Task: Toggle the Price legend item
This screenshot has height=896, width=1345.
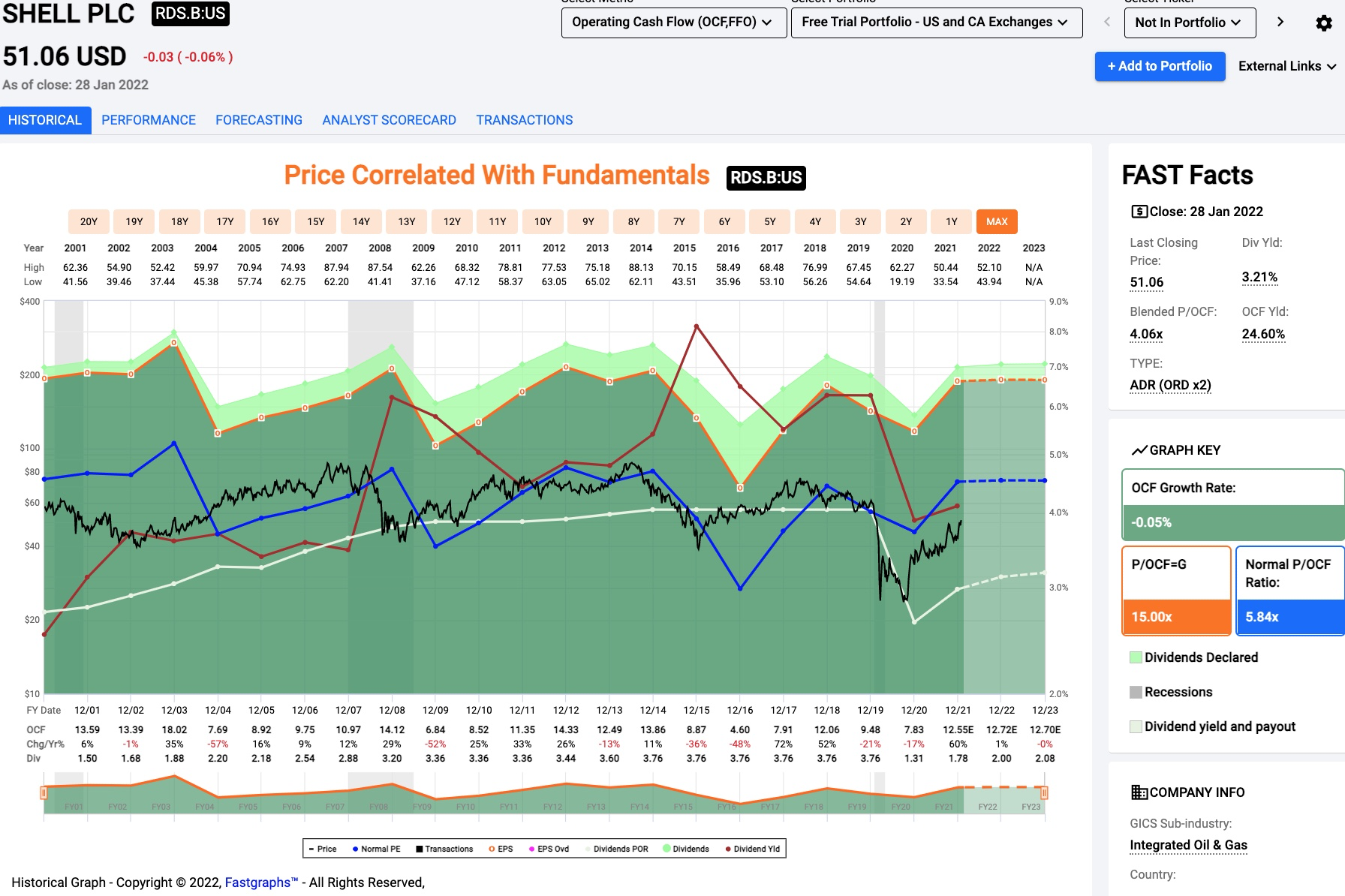Action: pyautogui.click(x=322, y=849)
